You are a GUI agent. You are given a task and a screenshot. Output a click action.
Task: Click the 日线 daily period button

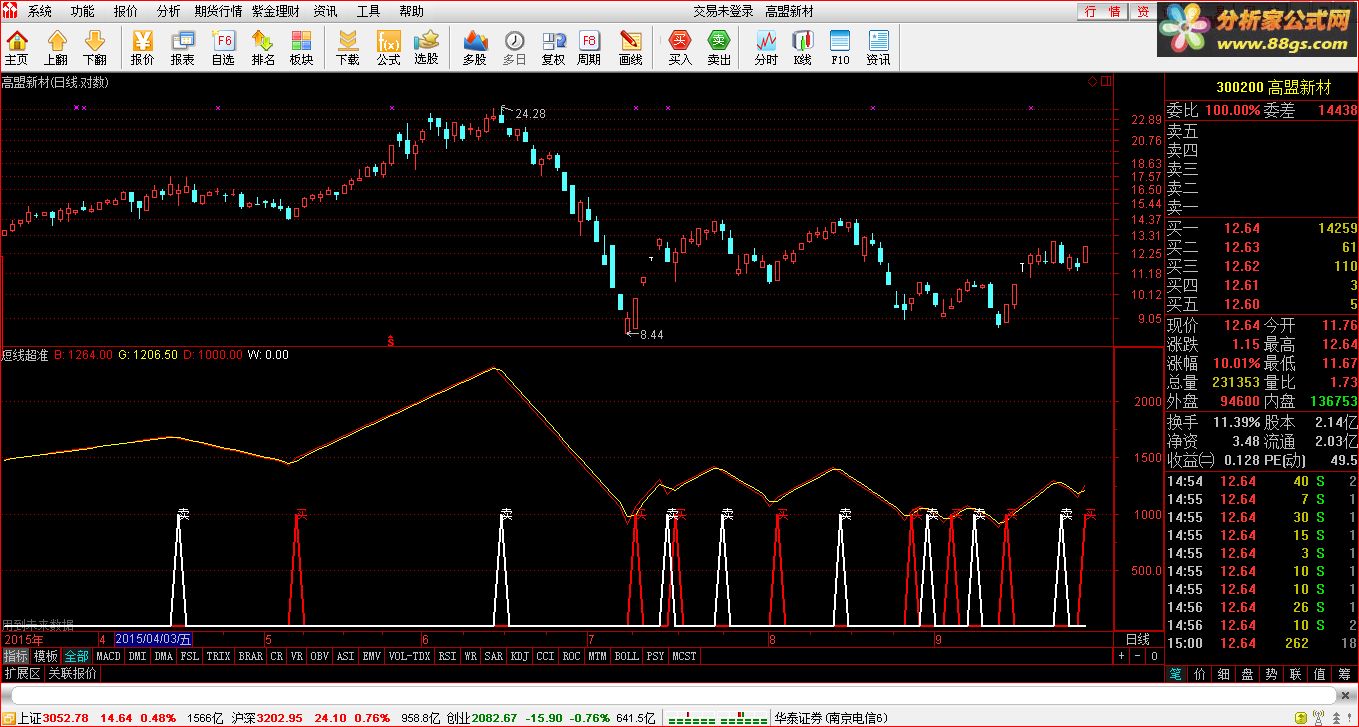pyautogui.click(x=1138, y=639)
